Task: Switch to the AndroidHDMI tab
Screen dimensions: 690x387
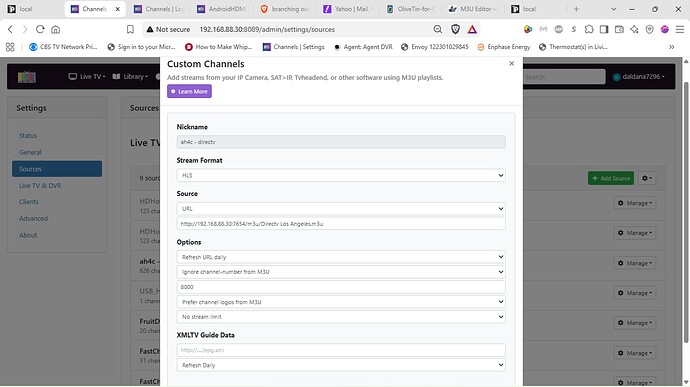Action: tap(222, 9)
